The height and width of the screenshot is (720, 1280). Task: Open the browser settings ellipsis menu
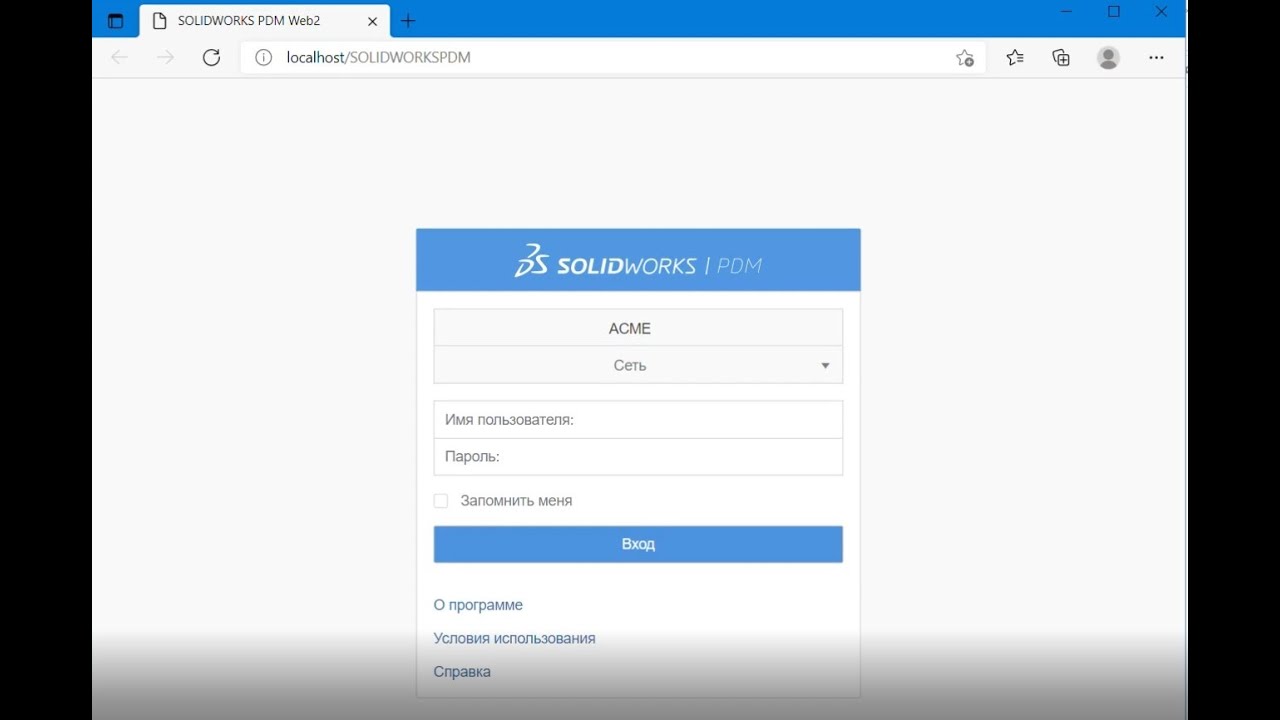tap(1156, 58)
